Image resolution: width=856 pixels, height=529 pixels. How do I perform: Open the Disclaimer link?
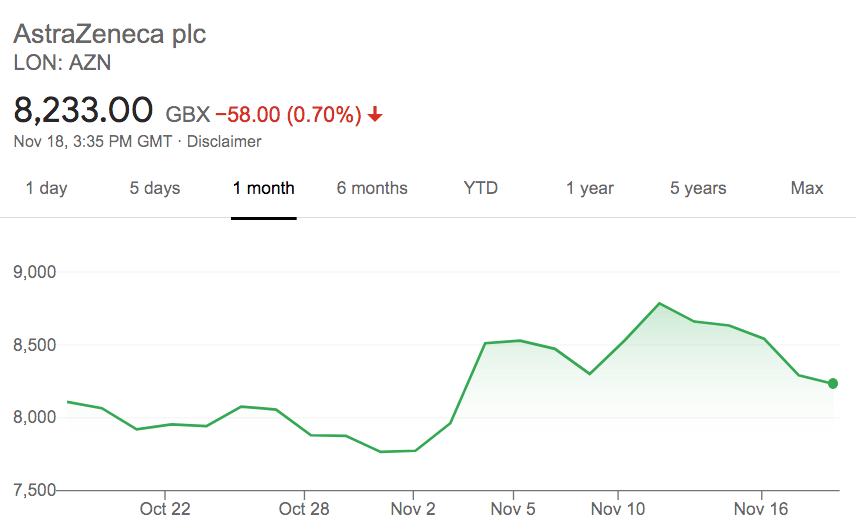[224, 142]
